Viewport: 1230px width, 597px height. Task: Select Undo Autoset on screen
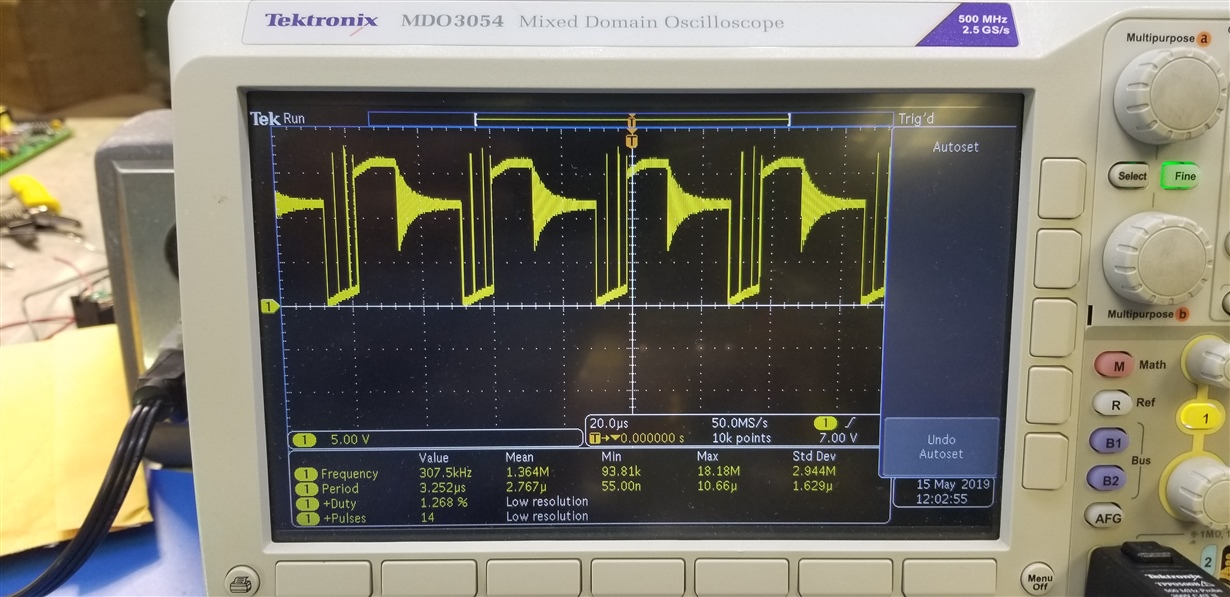click(x=941, y=447)
